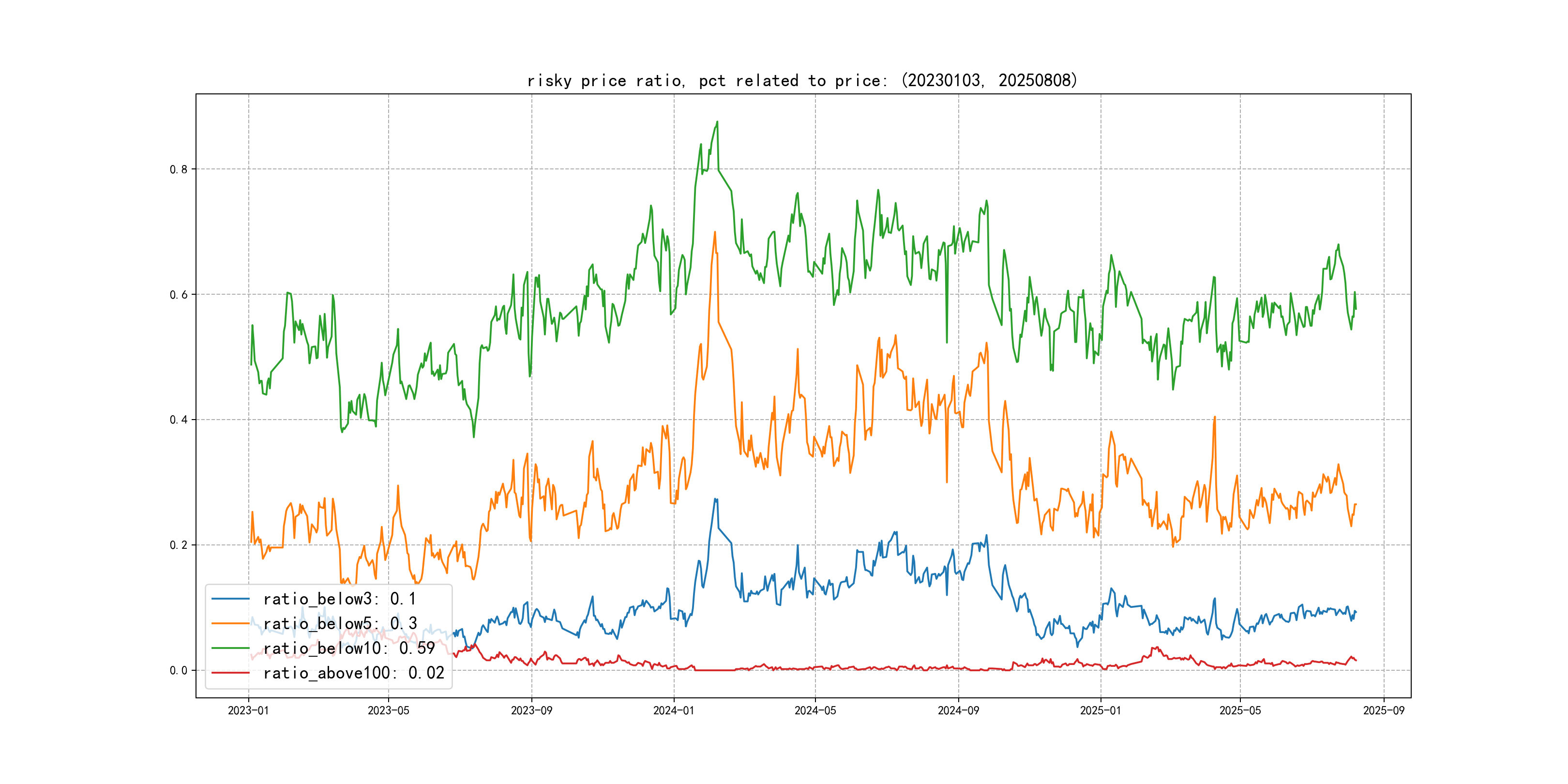The width and height of the screenshot is (1568, 784).
Task: Select the 'ratio_below10: 0.59' legend label
Action: 349,648
